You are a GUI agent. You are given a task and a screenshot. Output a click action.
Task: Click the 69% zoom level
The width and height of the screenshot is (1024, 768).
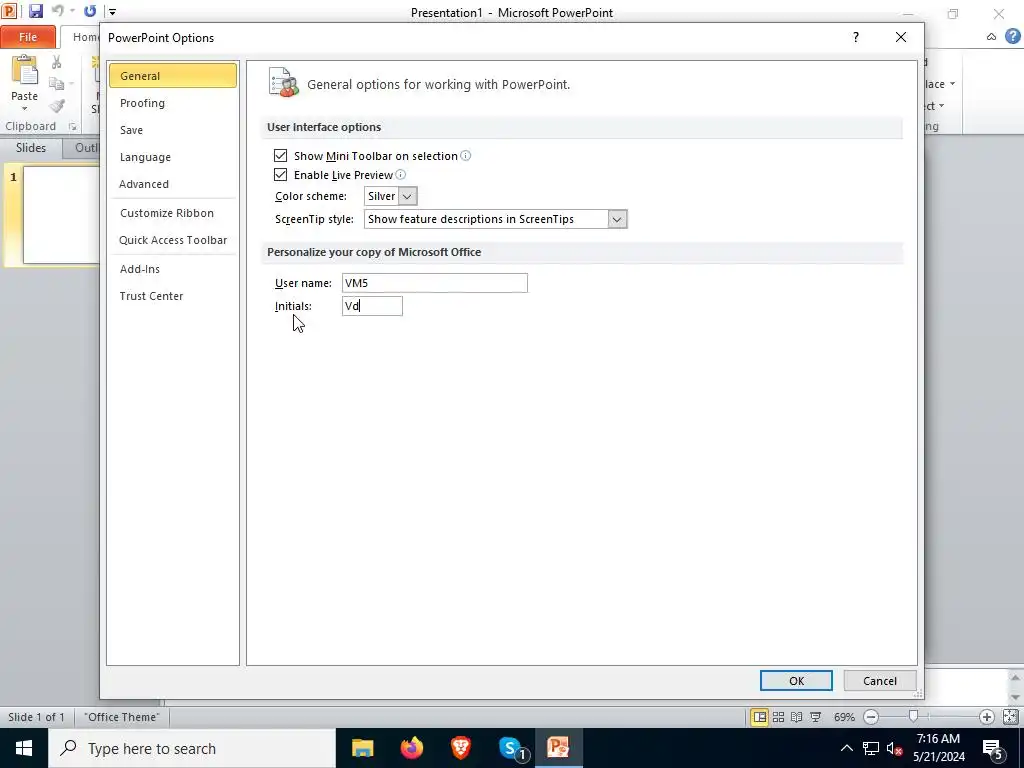pyautogui.click(x=844, y=717)
